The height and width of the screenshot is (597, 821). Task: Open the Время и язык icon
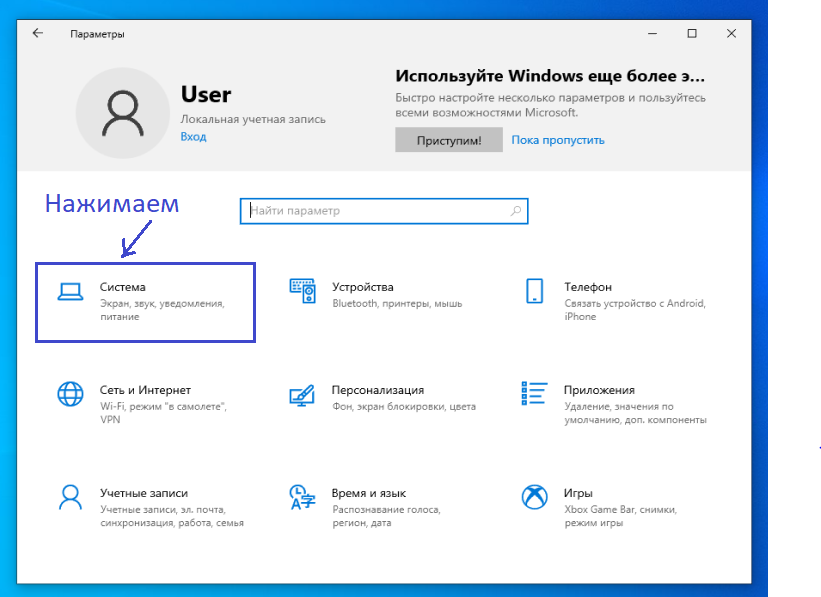302,498
